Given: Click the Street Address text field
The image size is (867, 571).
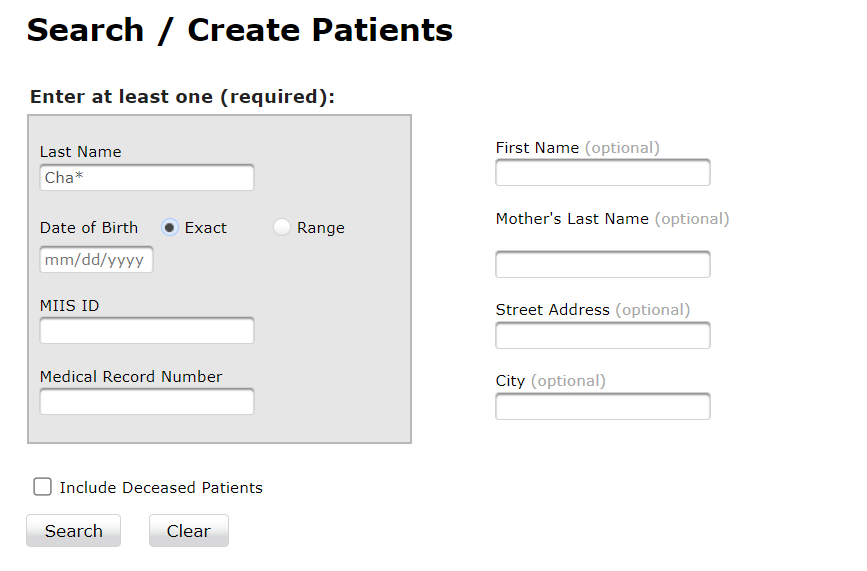Looking at the screenshot, I should [x=602, y=336].
